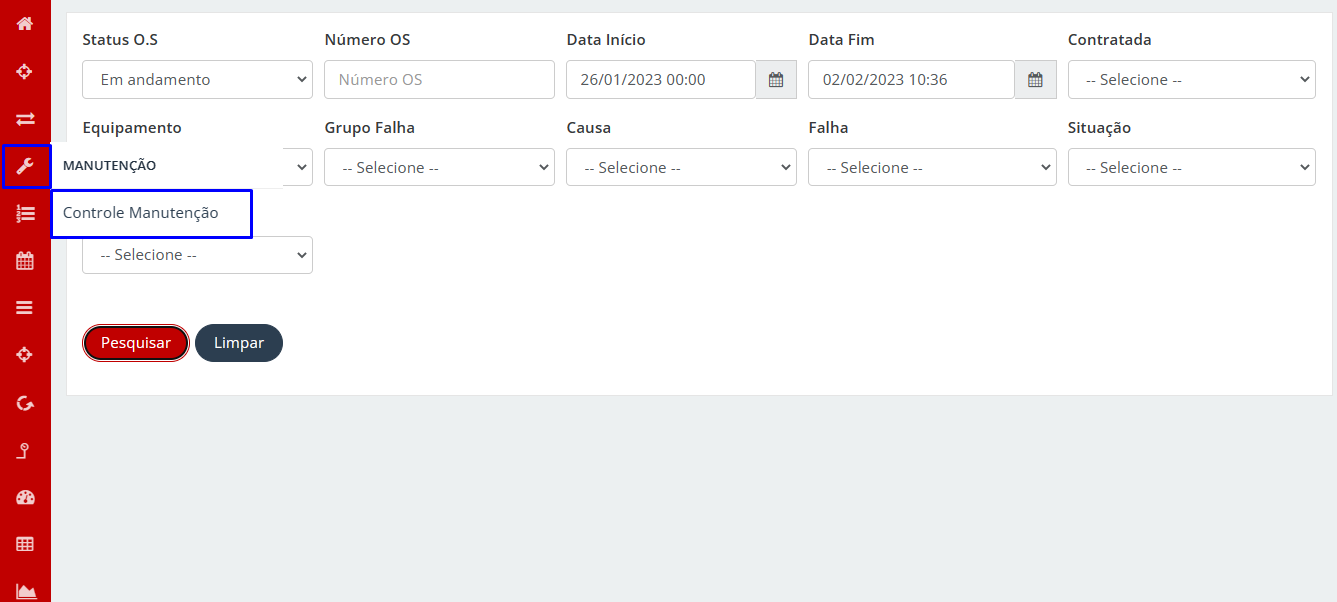Focus the Número OS input field
The width and height of the screenshot is (1337, 602).
(439, 80)
